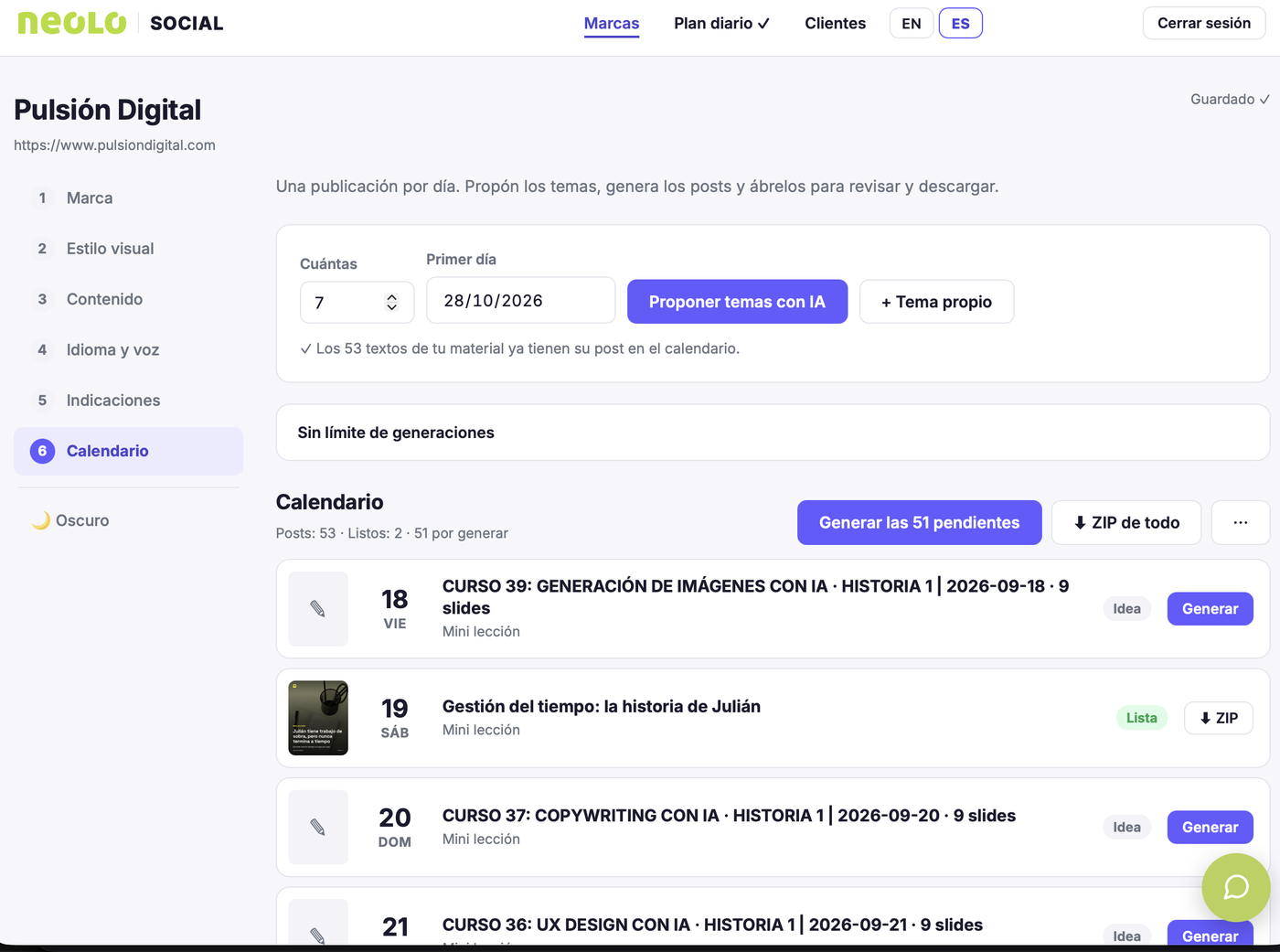Image resolution: width=1280 pixels, height=952 pixels.
Task: Open the Plan diario tab
Action: [721, 23]
